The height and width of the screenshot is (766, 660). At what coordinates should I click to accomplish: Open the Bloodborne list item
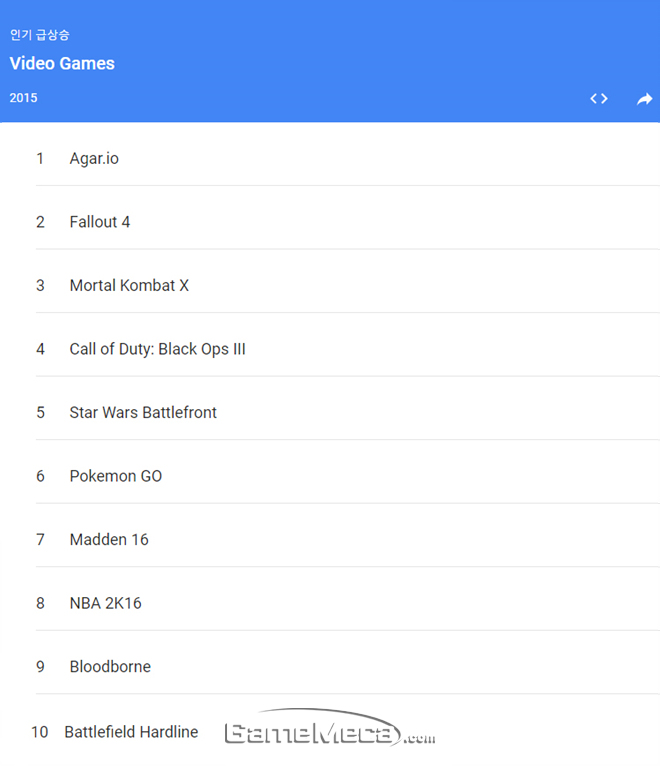[110, 666]
